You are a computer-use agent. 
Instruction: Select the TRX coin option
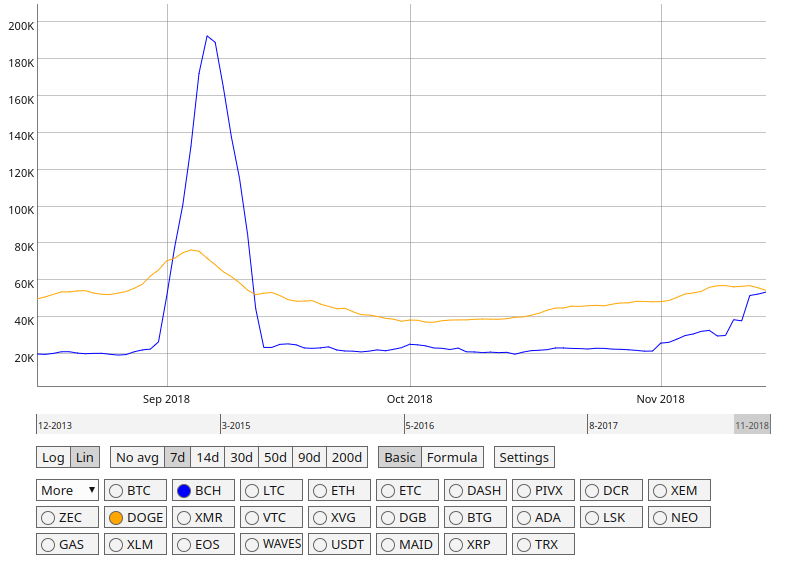[x=524, y=545]
